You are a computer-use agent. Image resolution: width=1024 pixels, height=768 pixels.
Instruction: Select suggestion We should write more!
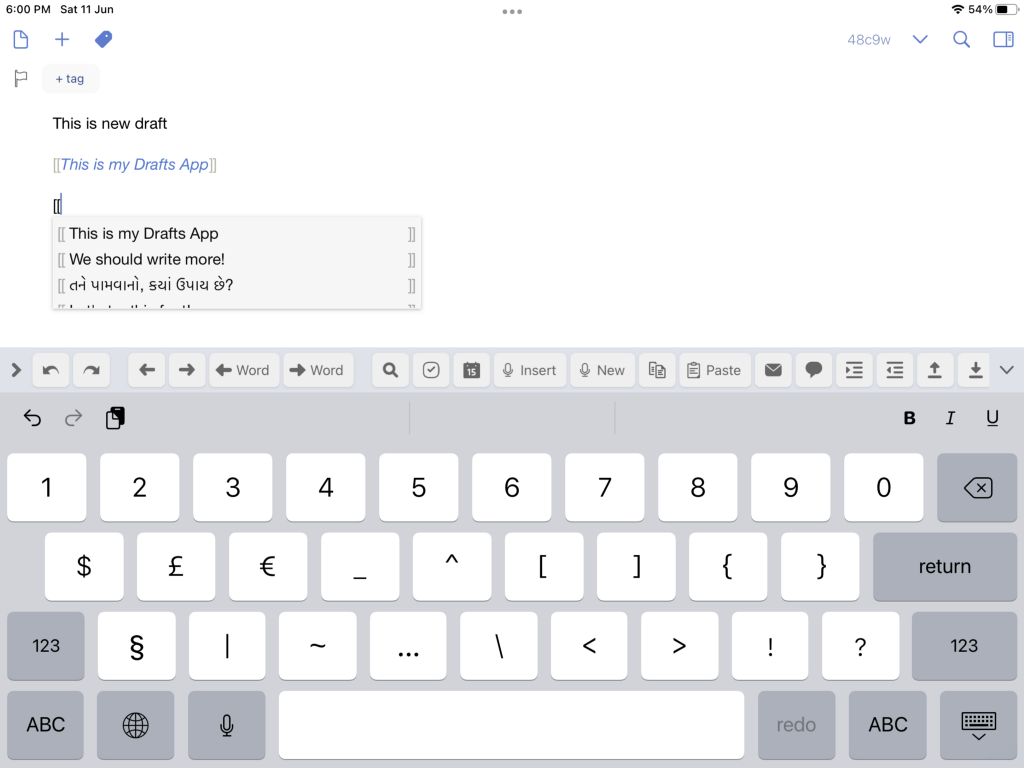coord(236,259)
